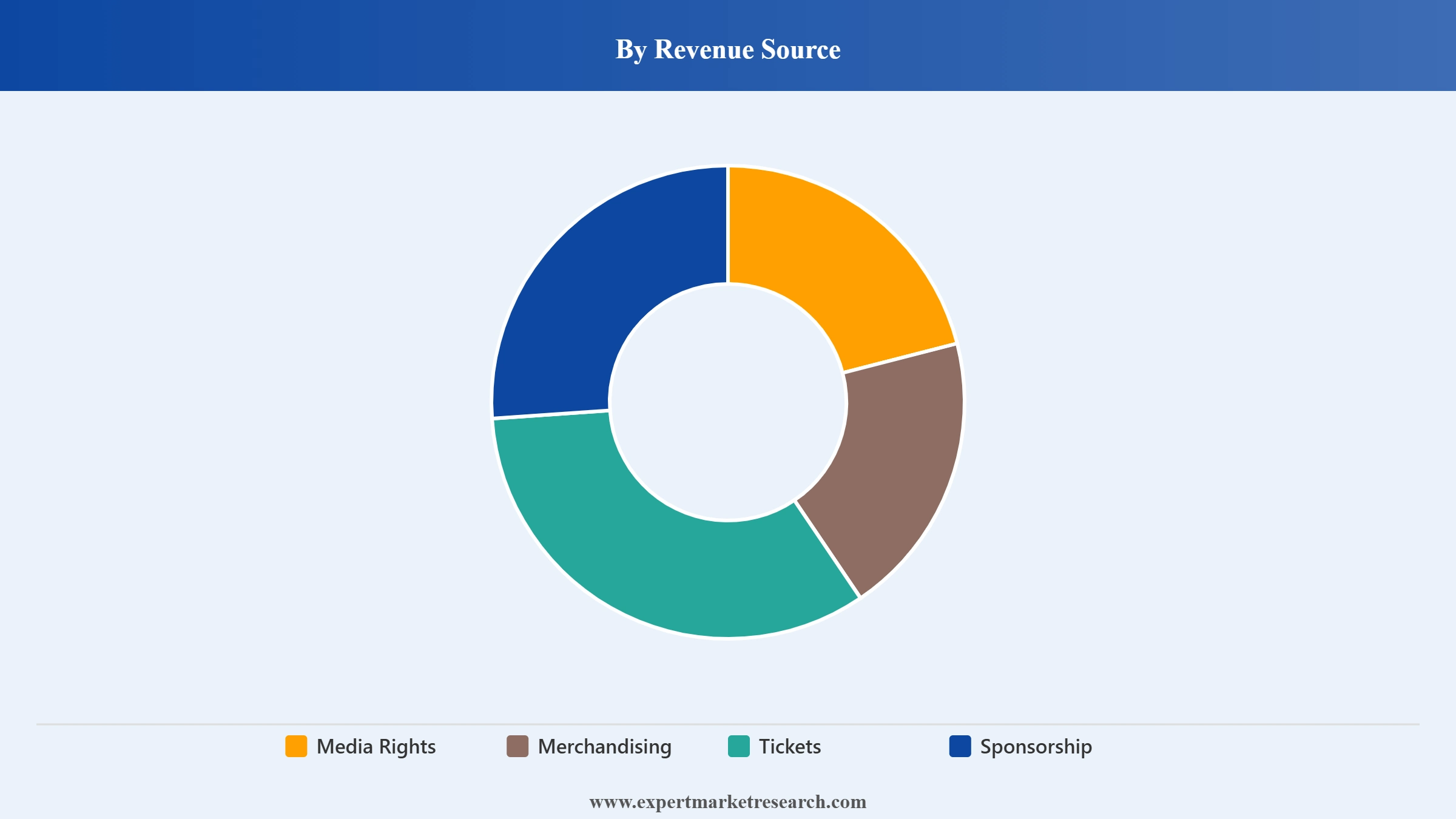
Task: Click the orange Media Rights legend swatch
Action: click(x=296, y=746)
